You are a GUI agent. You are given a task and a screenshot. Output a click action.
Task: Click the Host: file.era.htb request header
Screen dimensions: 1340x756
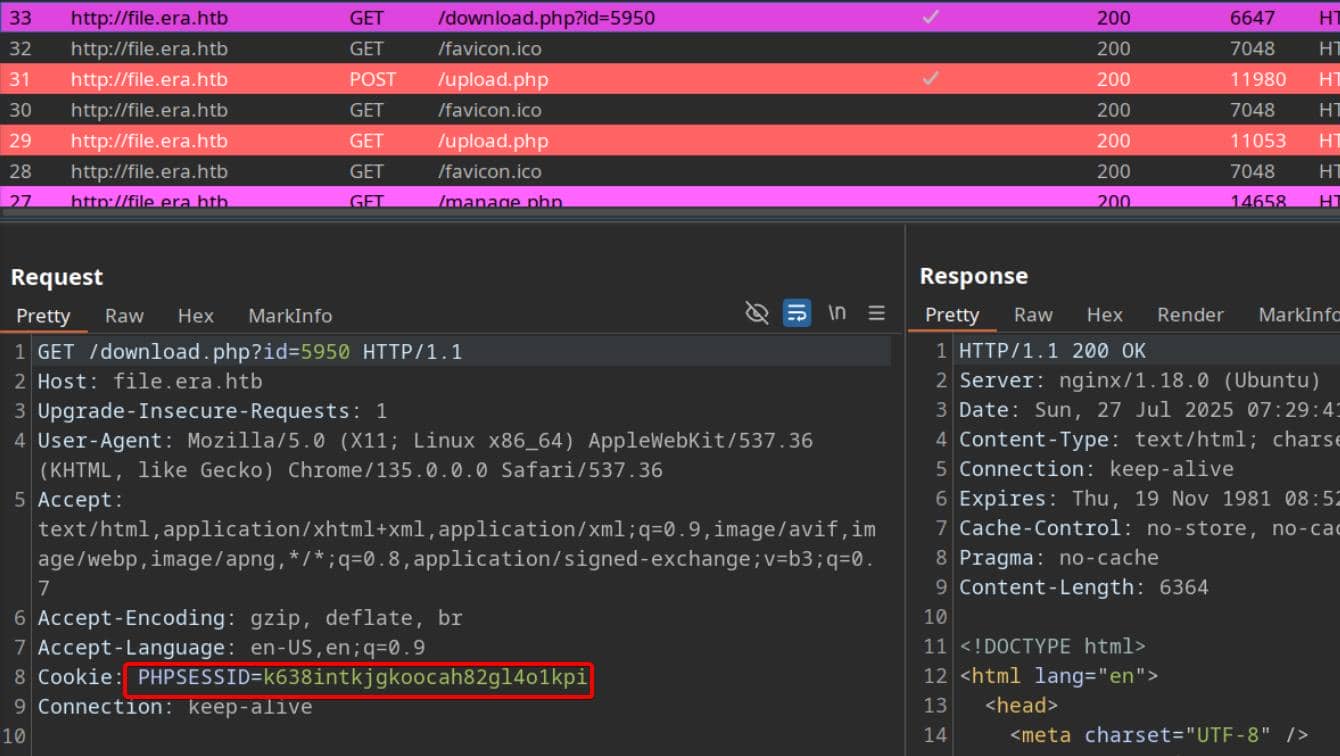point(150,381)
